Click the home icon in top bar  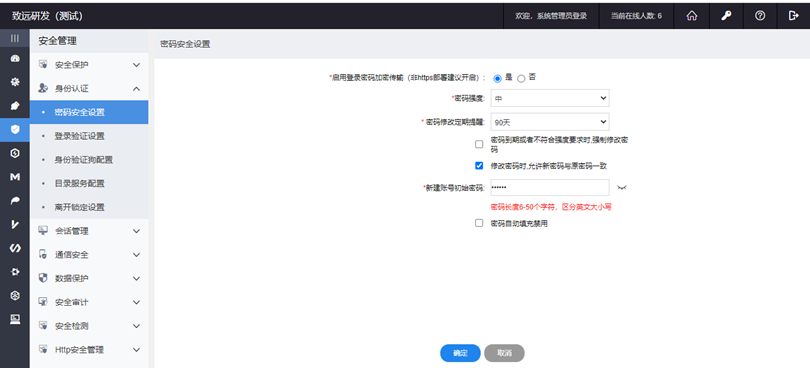pyautogui.click(x=692, y=16)
